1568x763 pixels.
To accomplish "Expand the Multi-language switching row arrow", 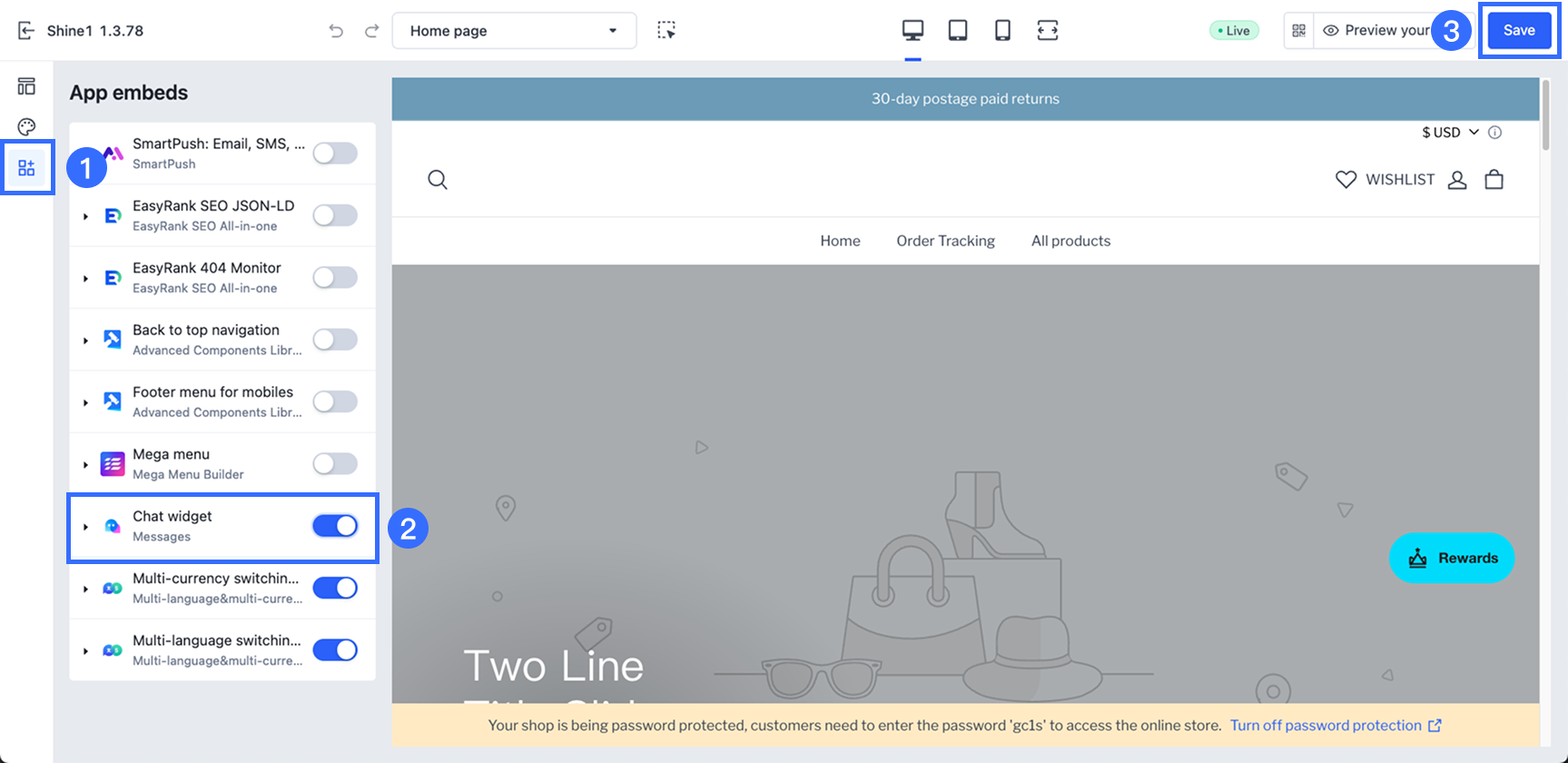I will coord(85,650).
